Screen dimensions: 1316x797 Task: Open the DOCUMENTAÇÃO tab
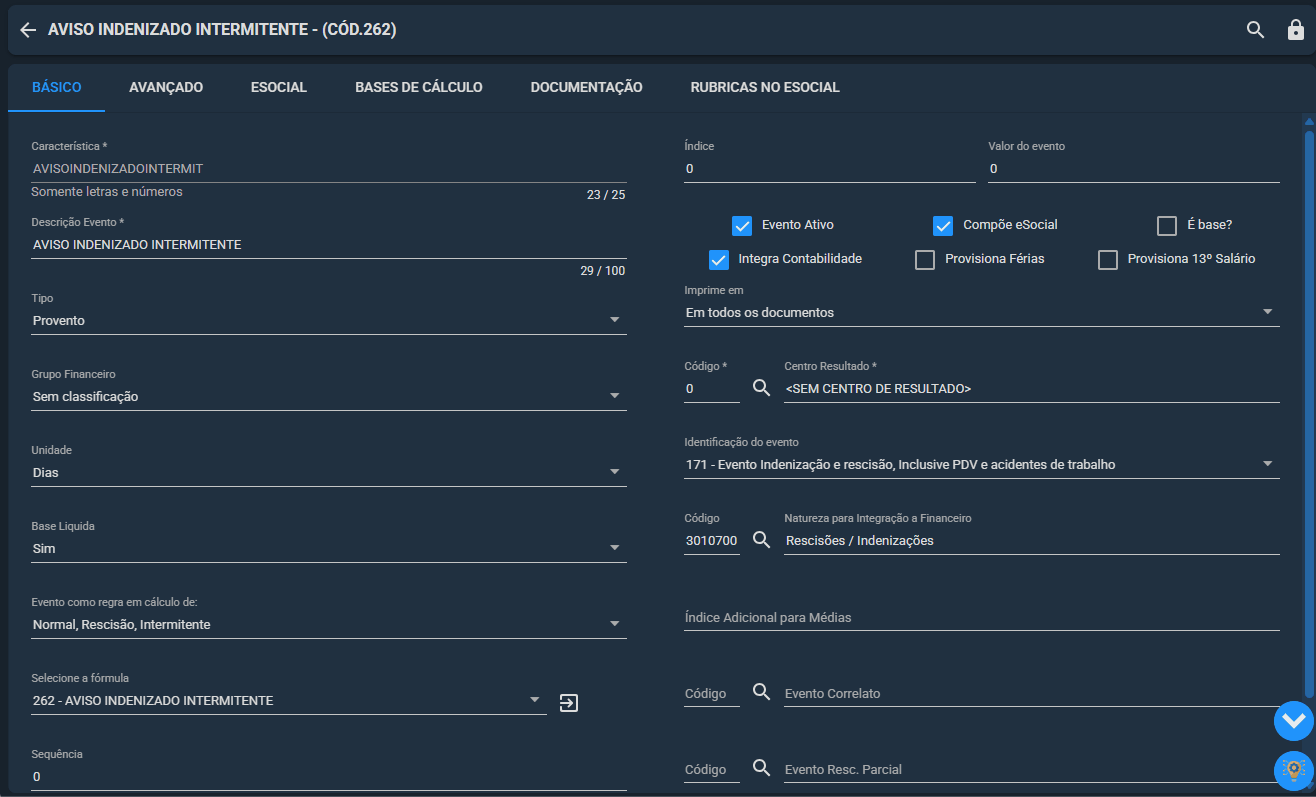click(587, 87)
